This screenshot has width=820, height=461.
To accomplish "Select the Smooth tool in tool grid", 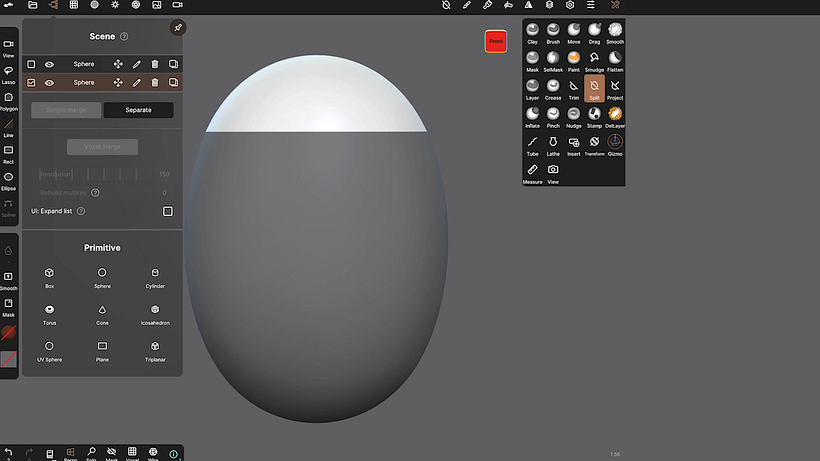I will (x=615, y=33).
